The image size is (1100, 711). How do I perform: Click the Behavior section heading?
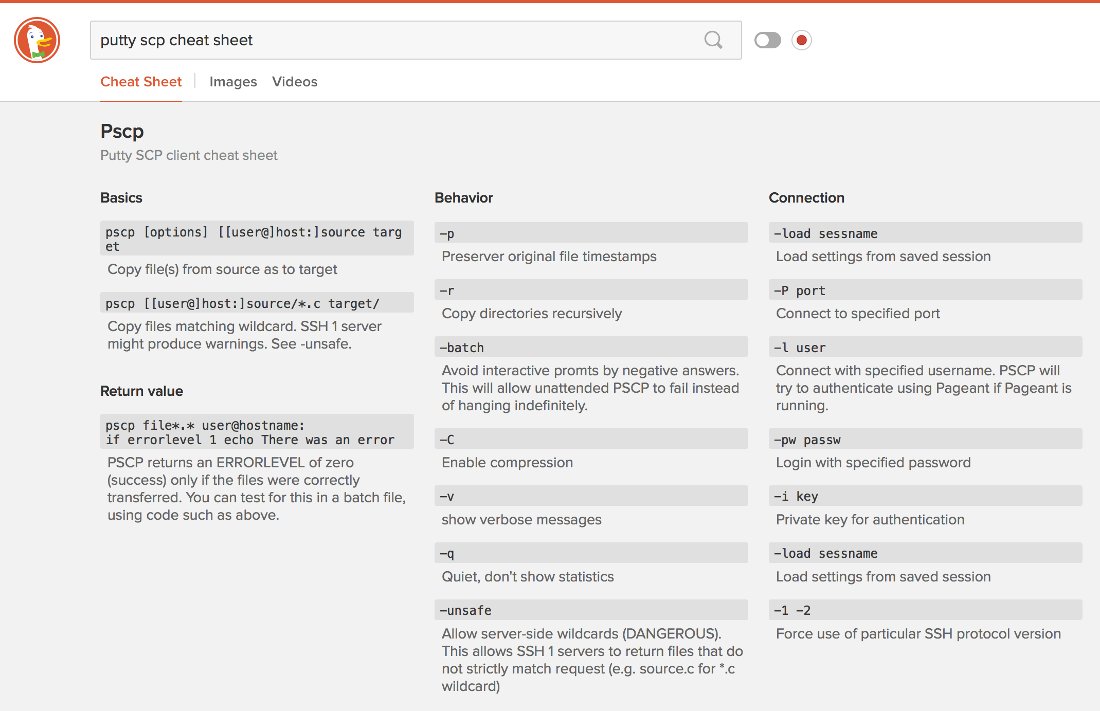click(x=464, y=198)
